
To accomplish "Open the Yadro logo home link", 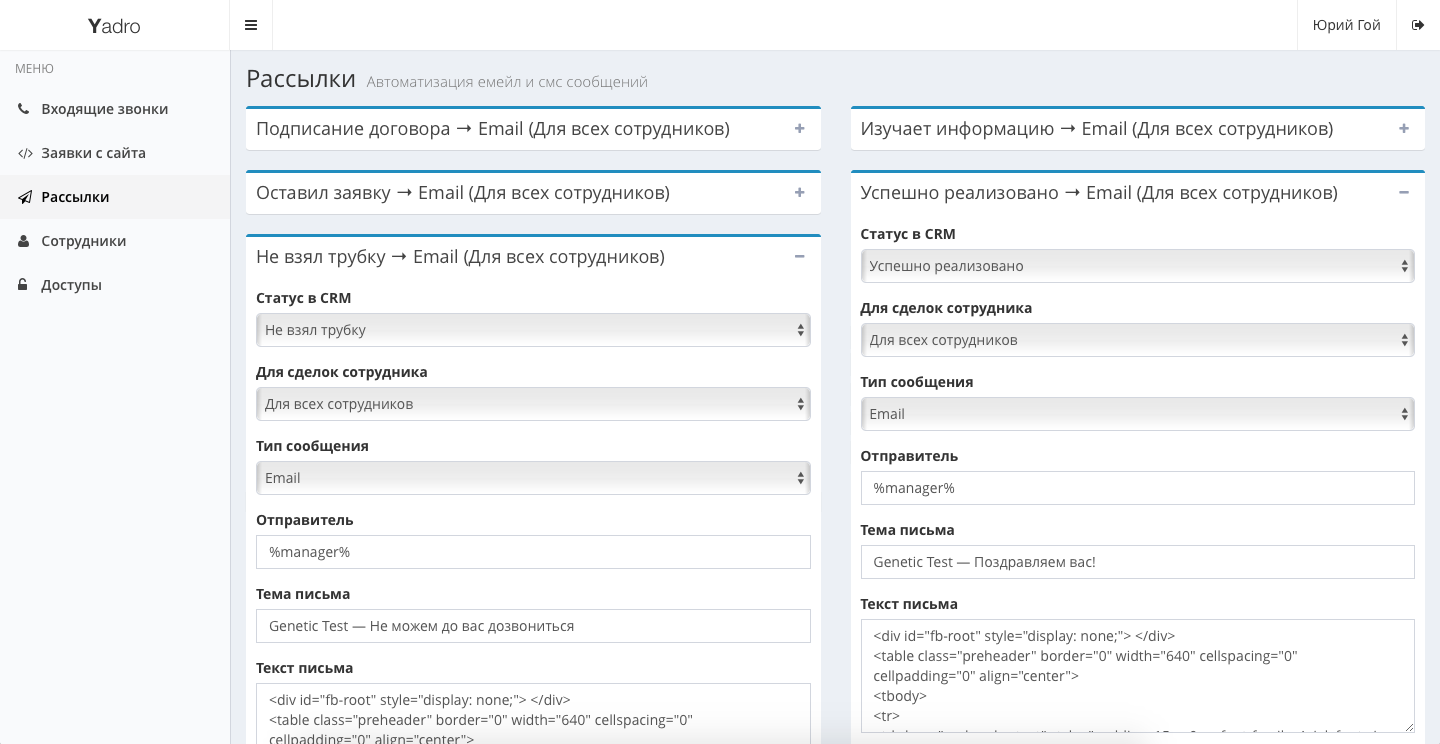I will tap(114, 25).
